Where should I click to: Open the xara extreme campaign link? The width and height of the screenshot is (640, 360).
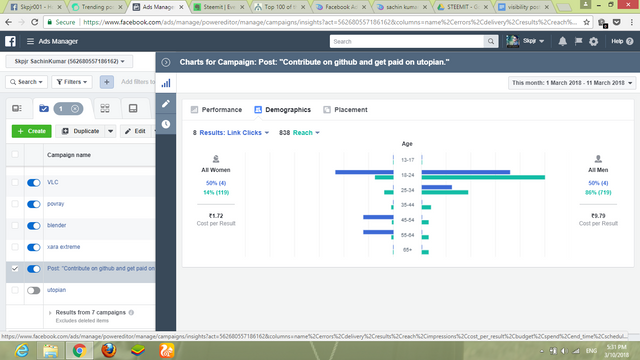63,247
